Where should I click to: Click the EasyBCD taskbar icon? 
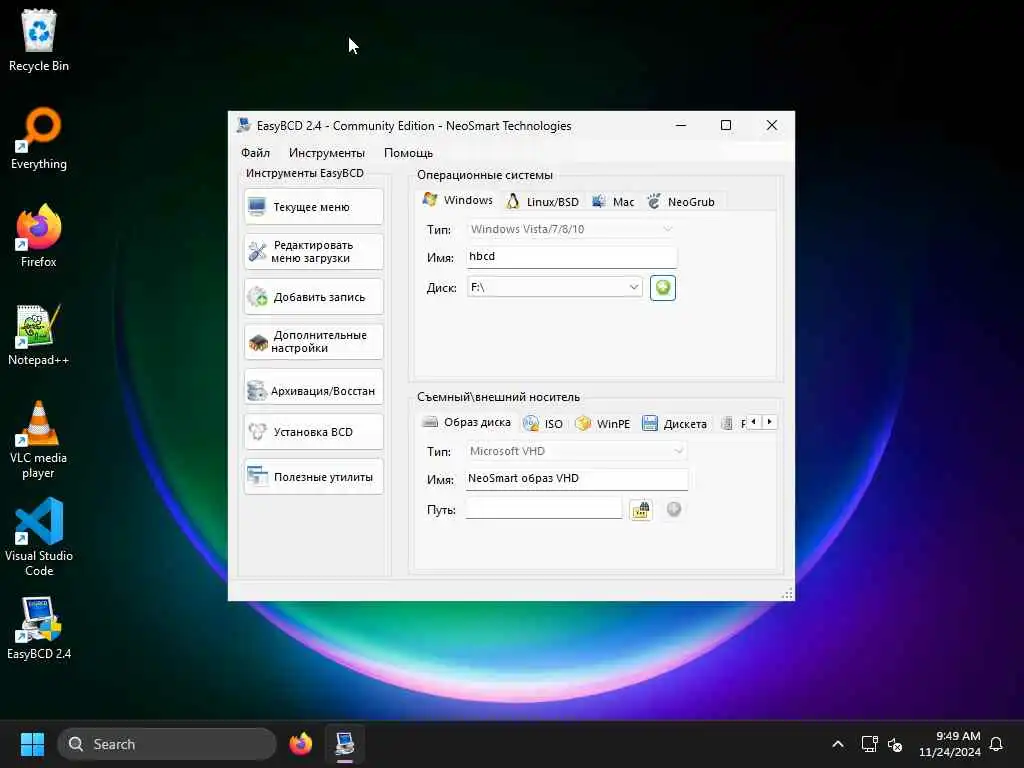(345, 744)
